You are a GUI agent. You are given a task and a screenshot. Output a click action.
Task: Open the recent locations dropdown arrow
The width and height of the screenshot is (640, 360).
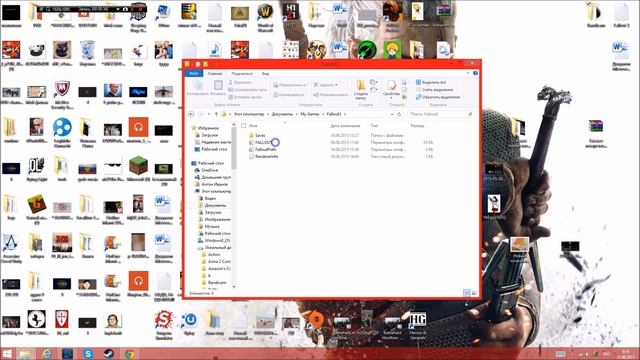click(x=209, y=114)
